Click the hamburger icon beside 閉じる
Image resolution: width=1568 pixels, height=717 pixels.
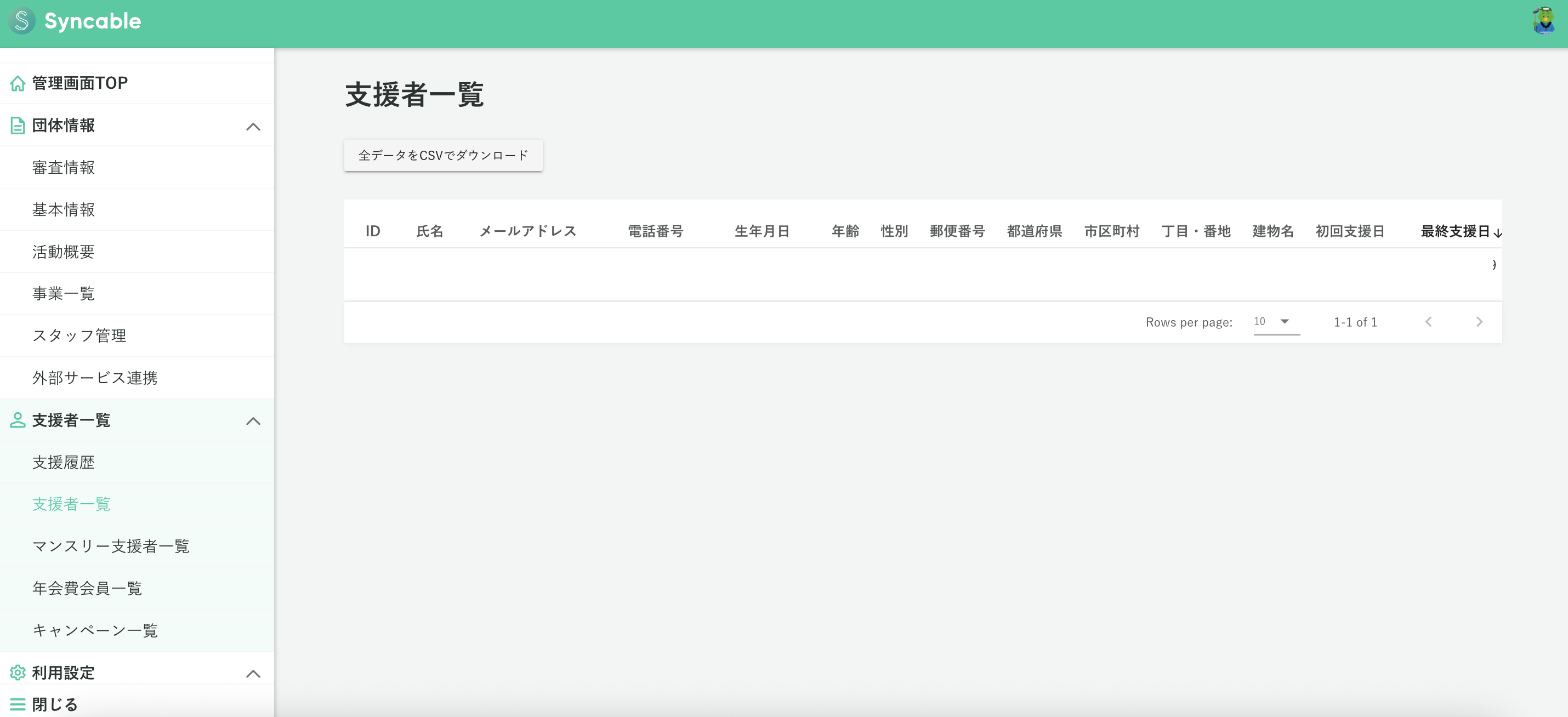[17, 704]
